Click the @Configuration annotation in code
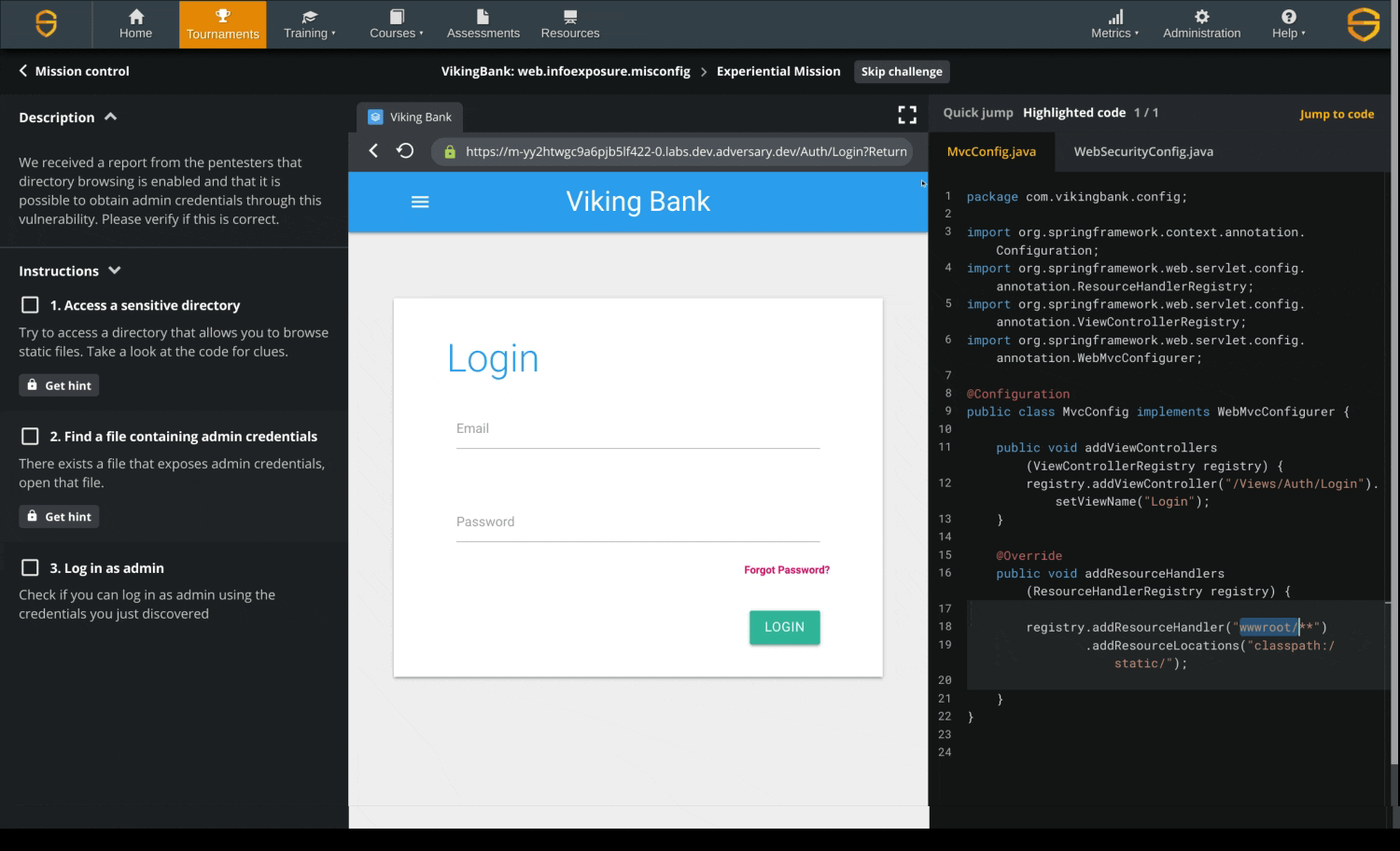The height and width of the screenshot is (851, 1400). point(1018,394)
